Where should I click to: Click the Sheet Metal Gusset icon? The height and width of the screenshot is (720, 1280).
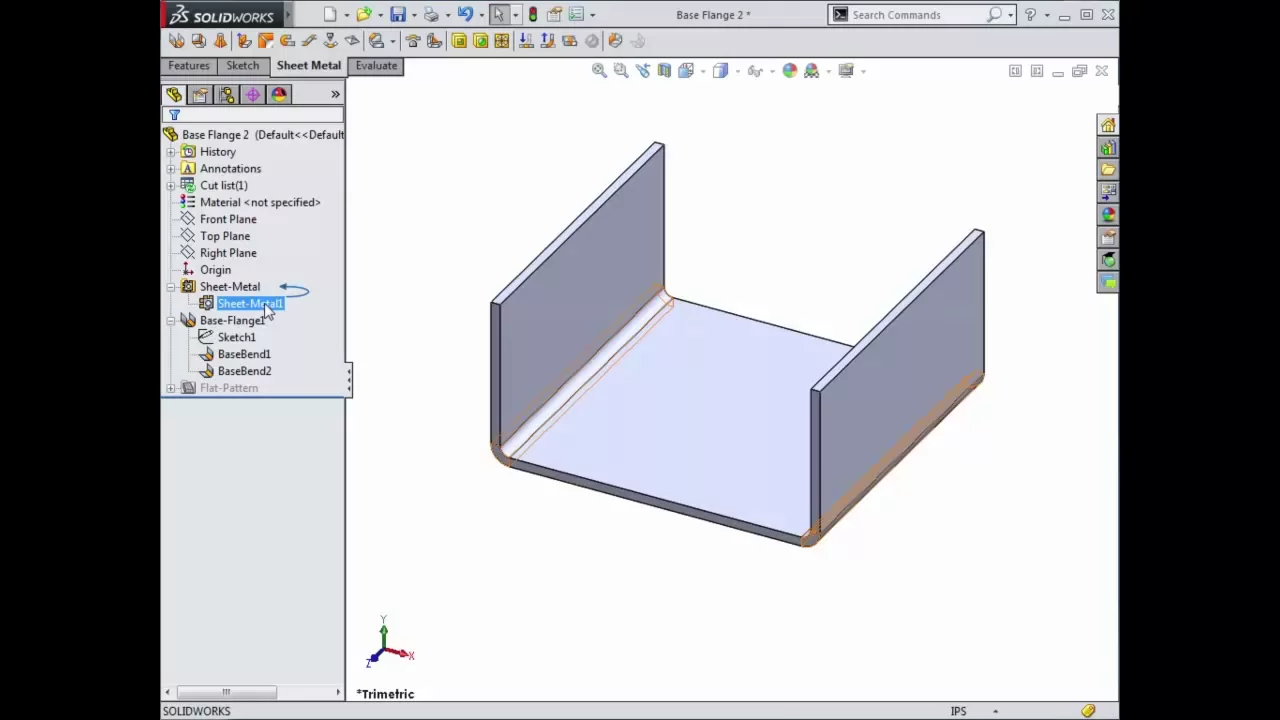[434, 41]
